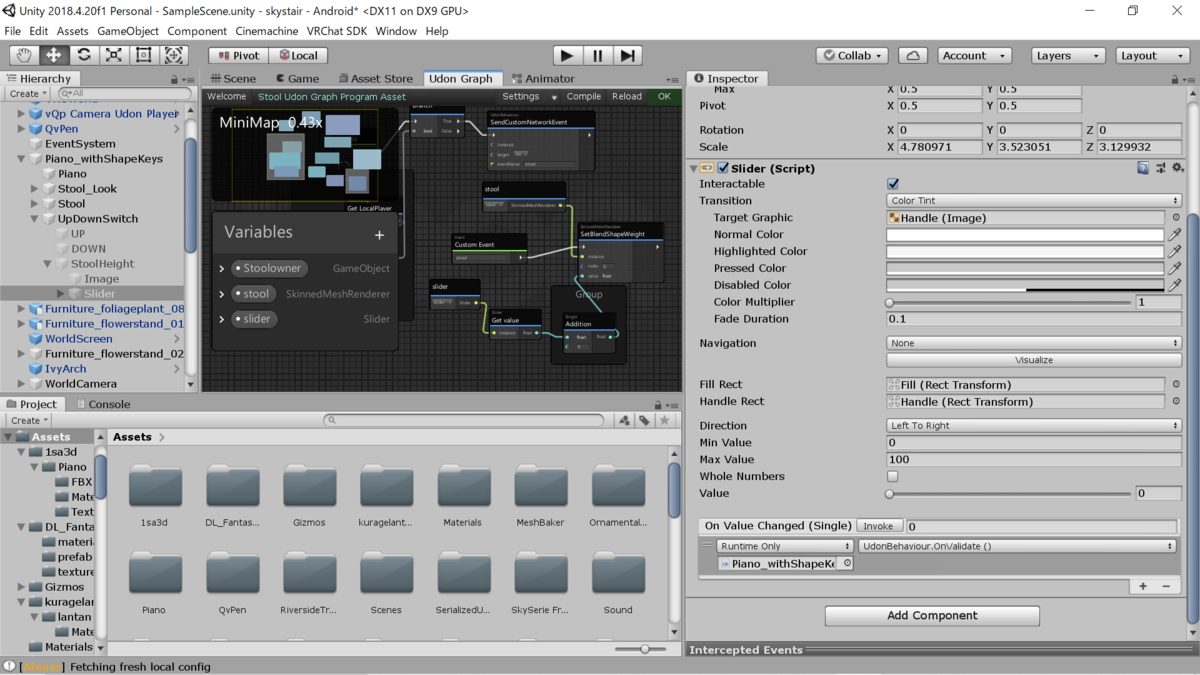Open Slider component gear settings menu
This screenshot has height=675, width=1200.
coord(1177,168)
